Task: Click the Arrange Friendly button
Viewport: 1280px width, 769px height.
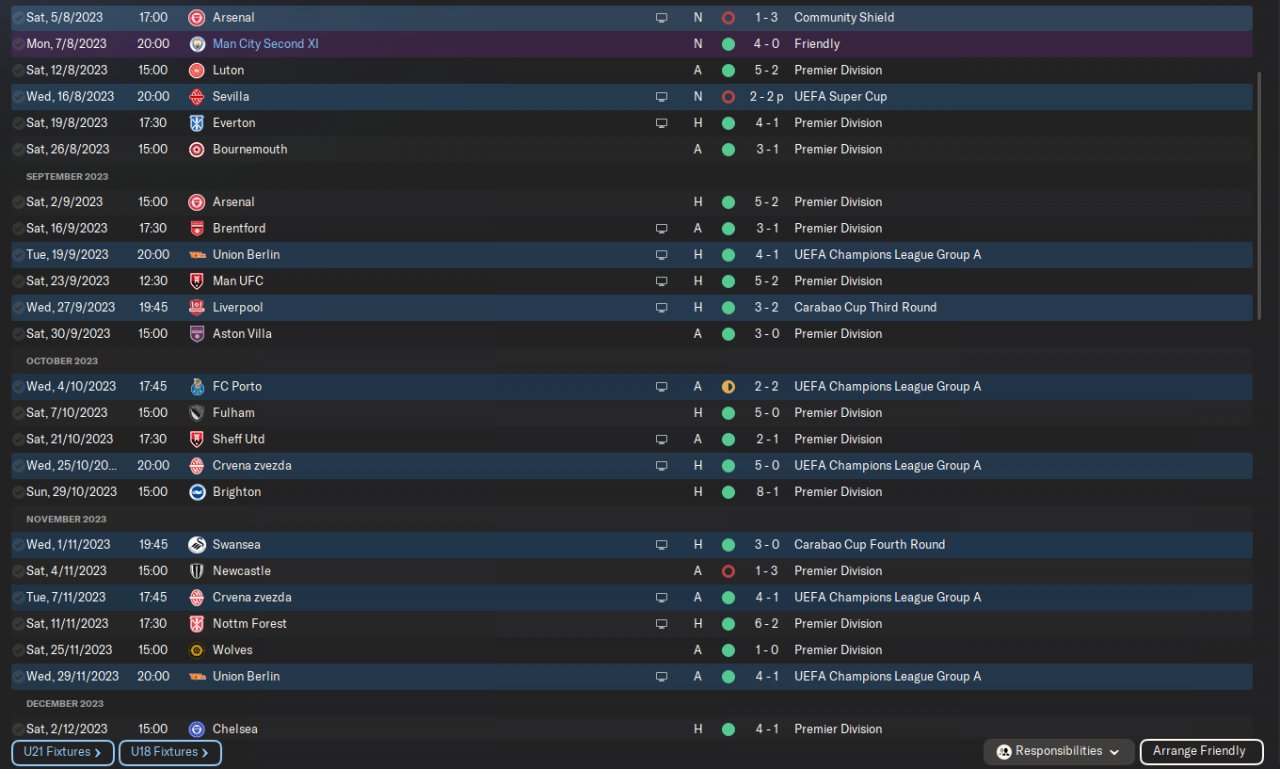Action: point(1199,751)
